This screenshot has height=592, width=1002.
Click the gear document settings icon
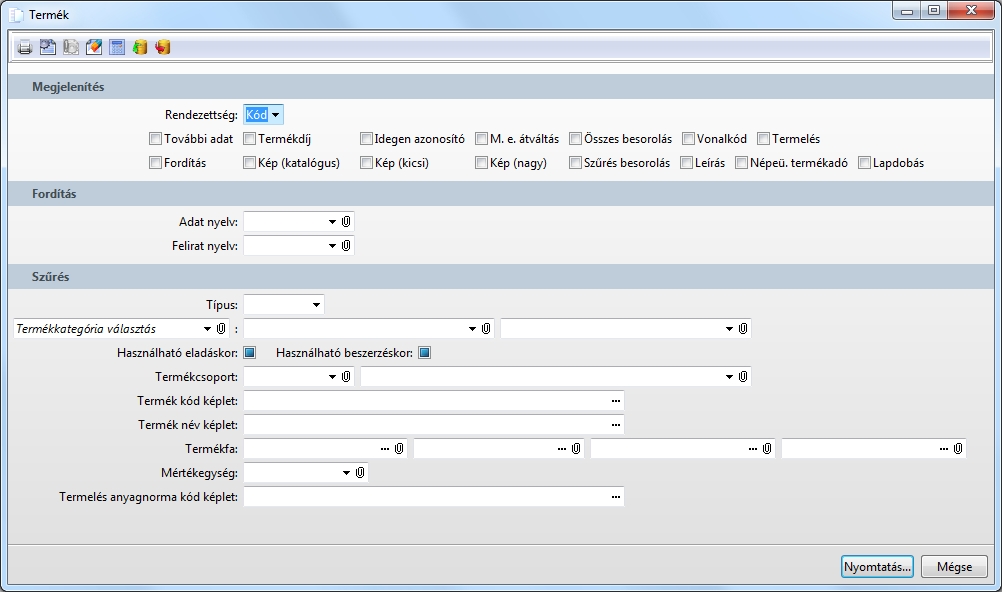point(48,47)
